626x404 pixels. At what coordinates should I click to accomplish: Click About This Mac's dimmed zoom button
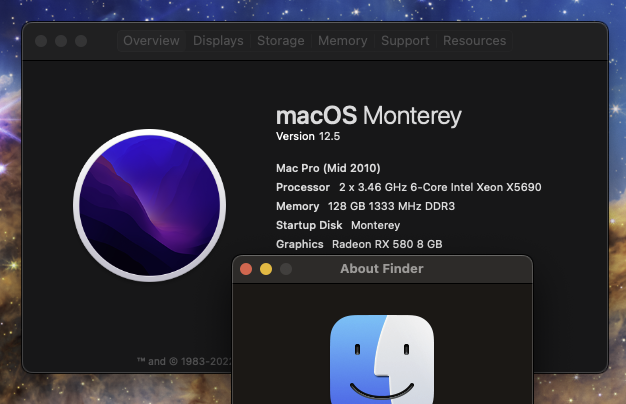pos(81,41)
